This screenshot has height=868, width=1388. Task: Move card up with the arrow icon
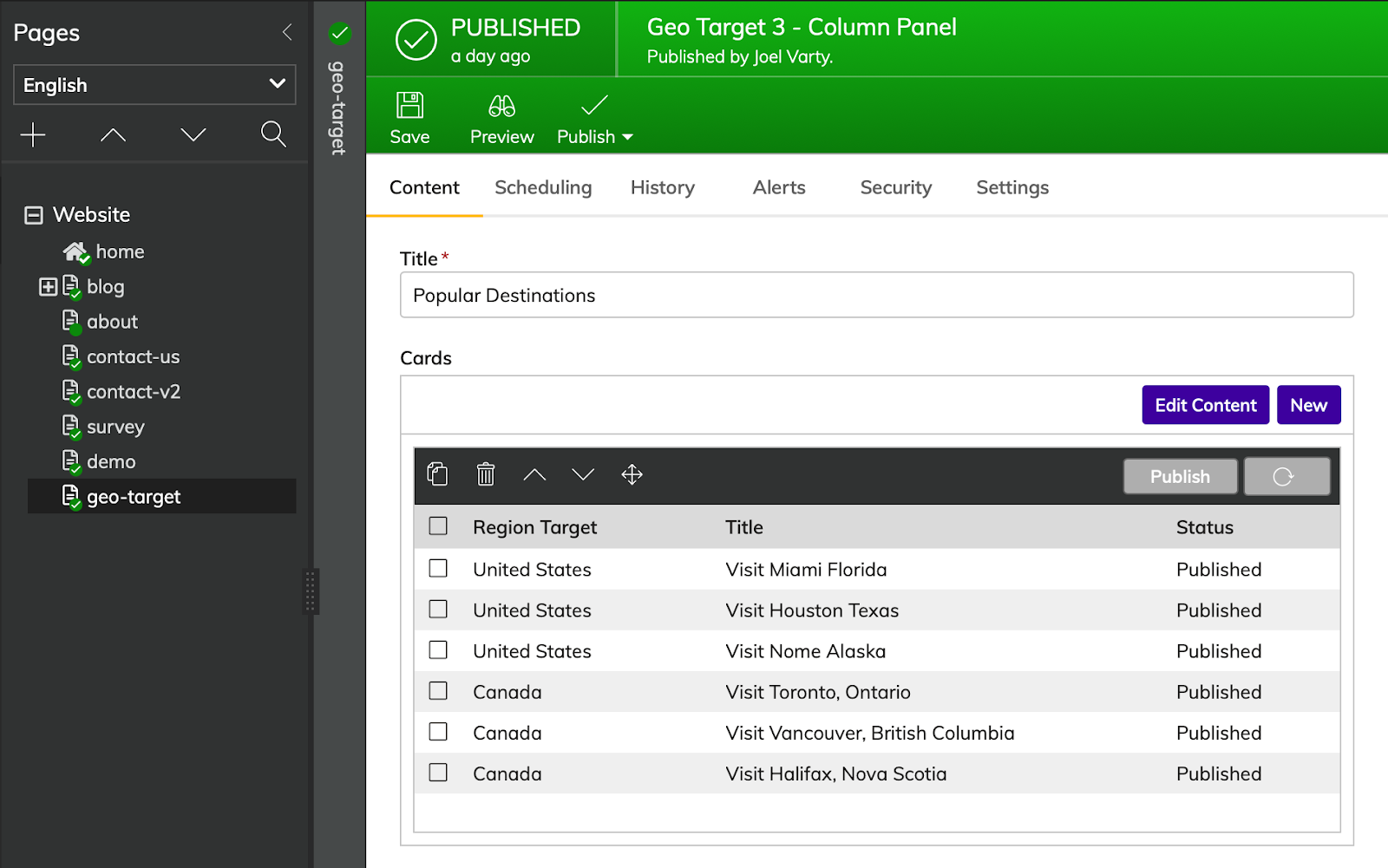click(x=534, y=474)
